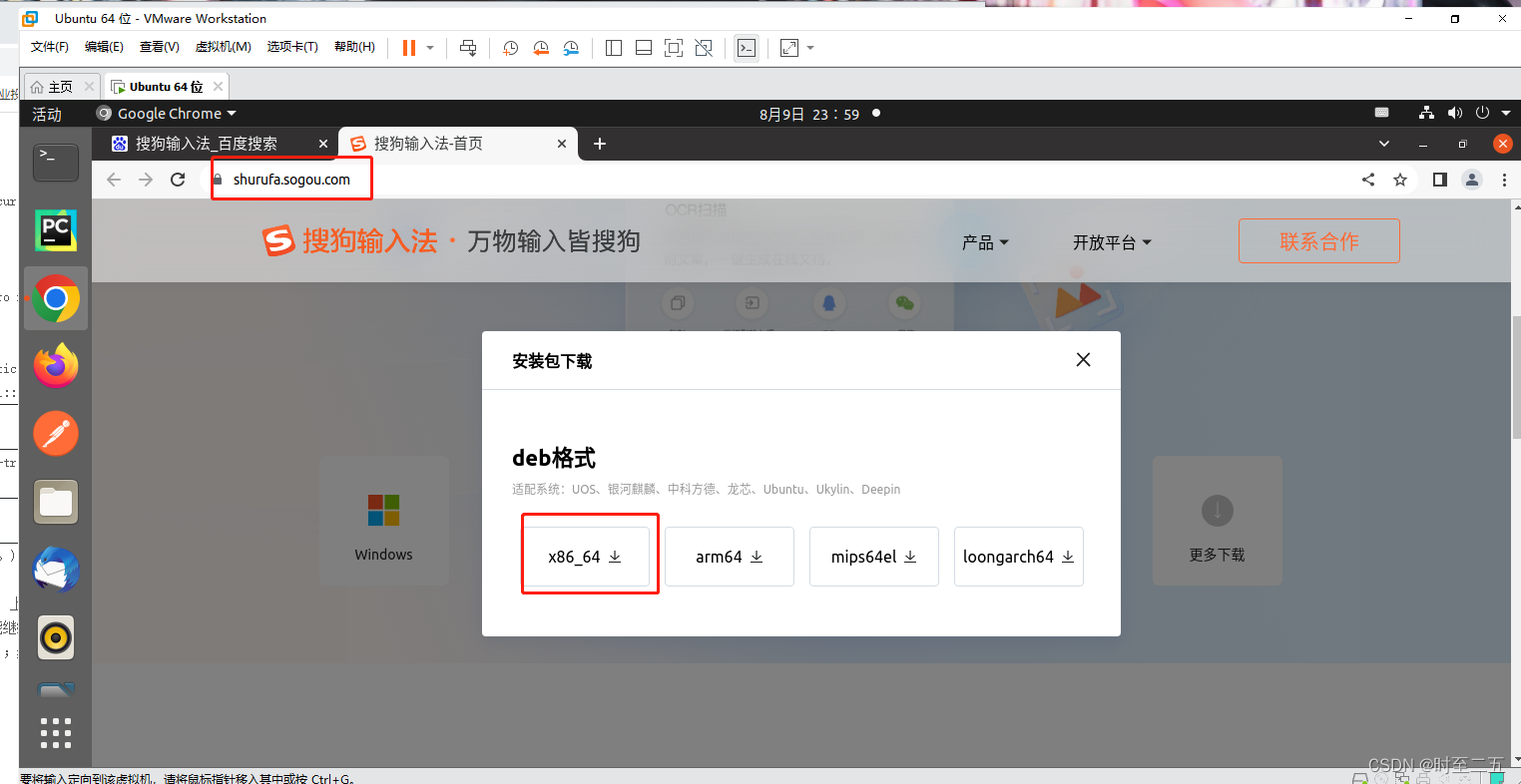
Task: Launch Postman from the dock
Action: coord(56,434)
